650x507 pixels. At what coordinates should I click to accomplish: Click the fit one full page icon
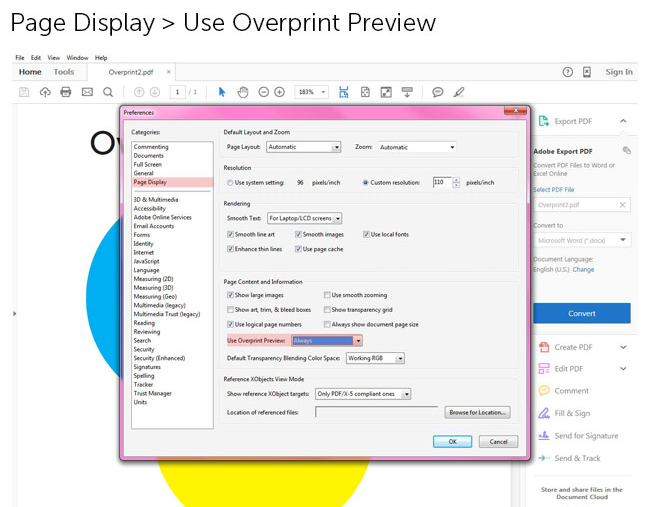(x=365, y=92)
